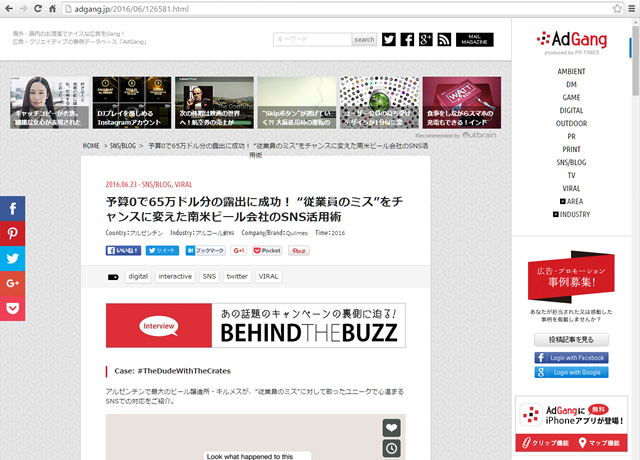The width and height of the screenshot is (640, 460).
Task: Open the RSS feed icon in header
Action: click(442, 40)
